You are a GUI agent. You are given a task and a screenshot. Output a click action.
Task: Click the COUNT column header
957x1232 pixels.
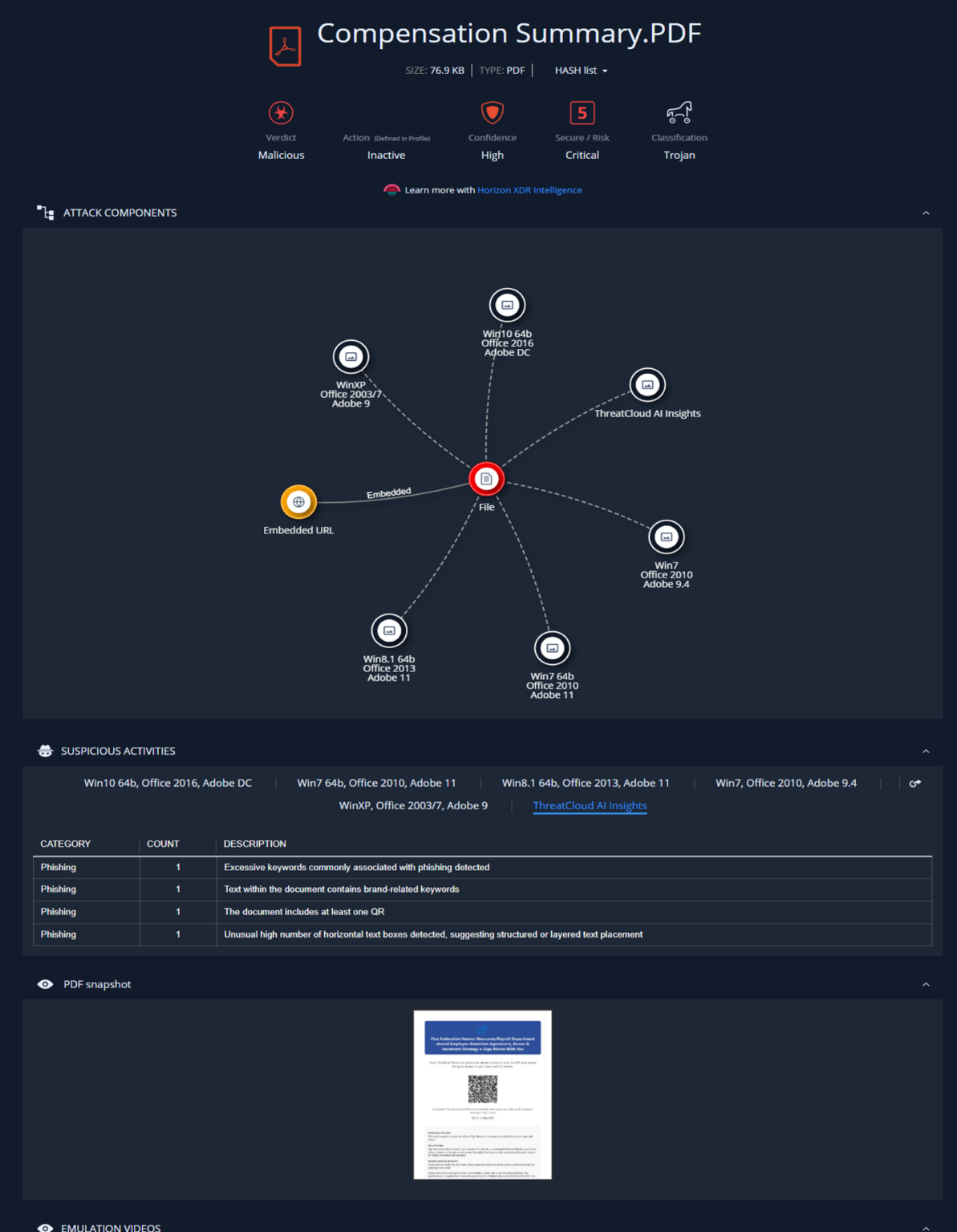click(x=163, y=844)
